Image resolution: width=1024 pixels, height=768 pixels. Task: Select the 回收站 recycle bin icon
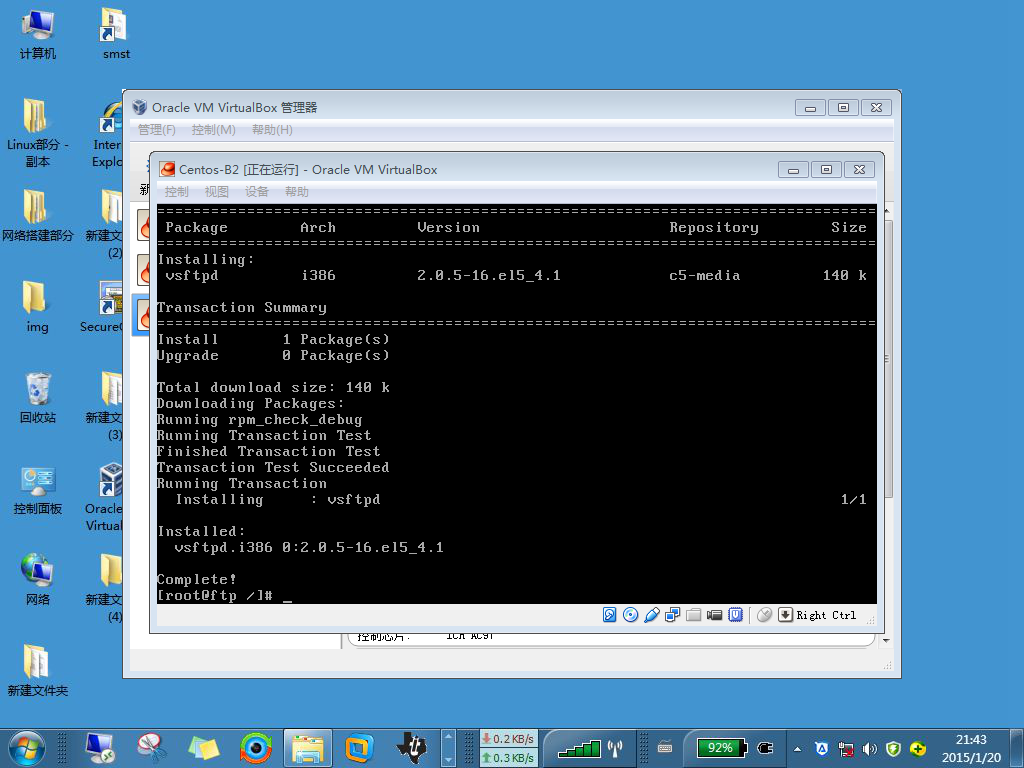(x=37, y=398)
